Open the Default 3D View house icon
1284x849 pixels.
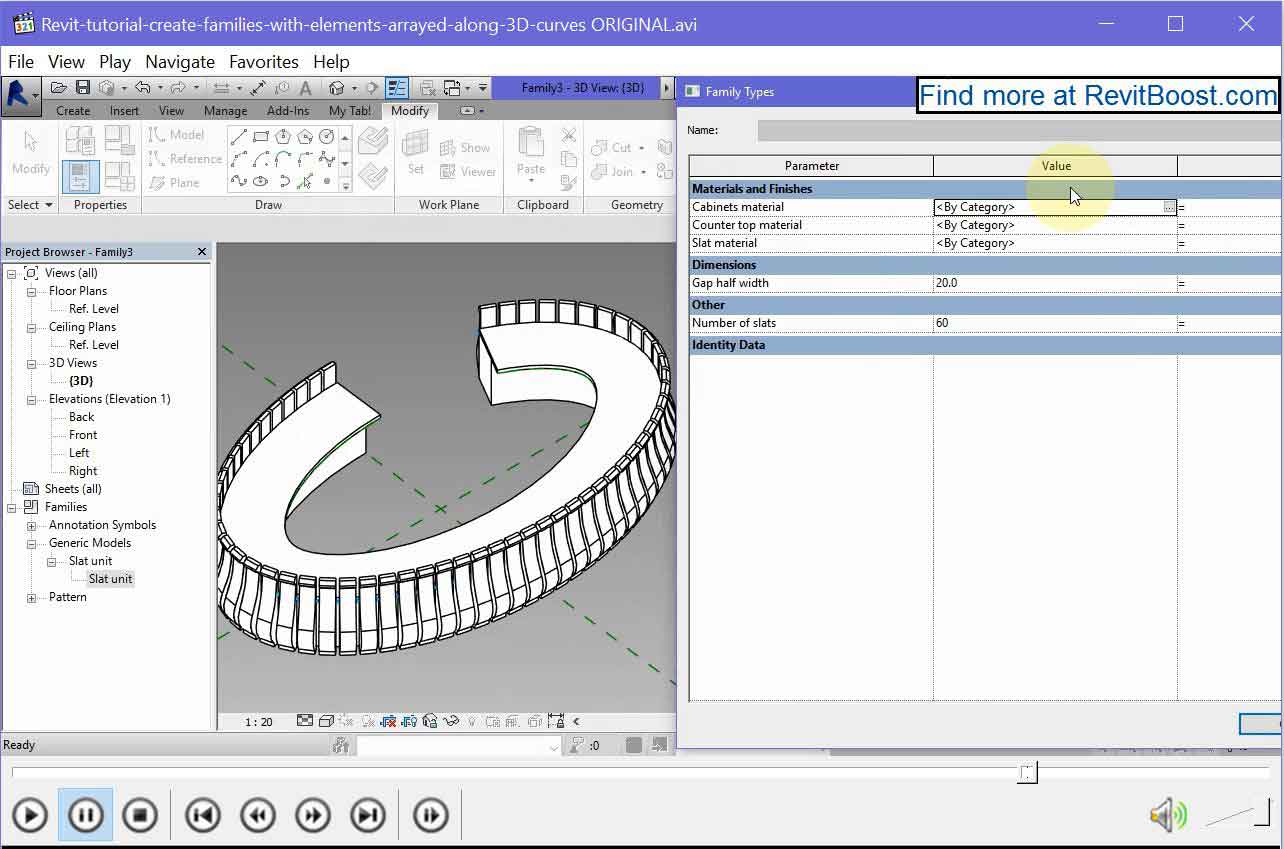(x=337, y=88)
